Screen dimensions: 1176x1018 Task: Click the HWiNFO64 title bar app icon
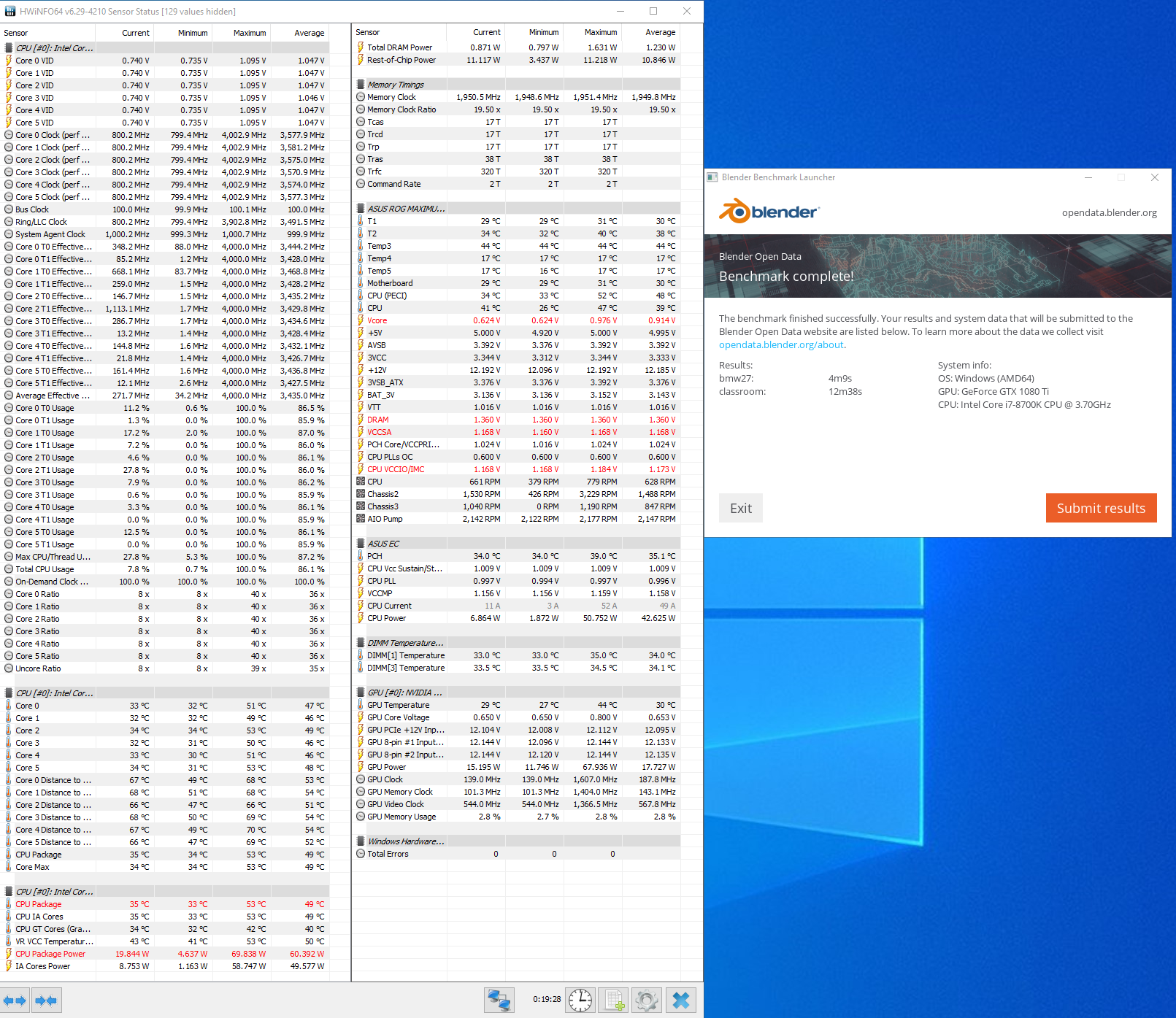10,11
